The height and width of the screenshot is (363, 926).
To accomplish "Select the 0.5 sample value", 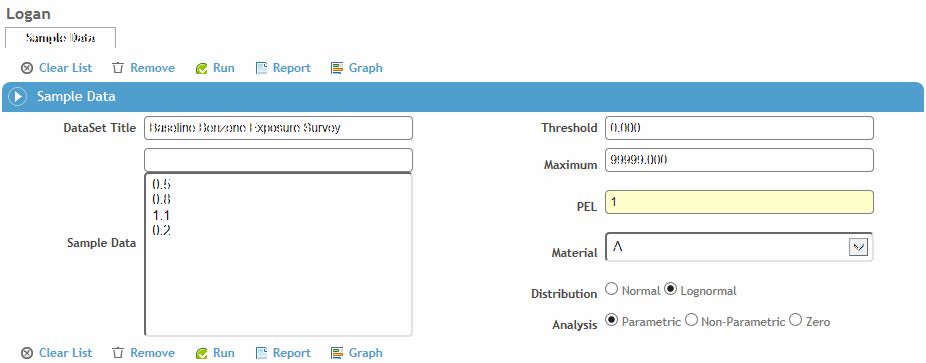I will coord(161,184).
